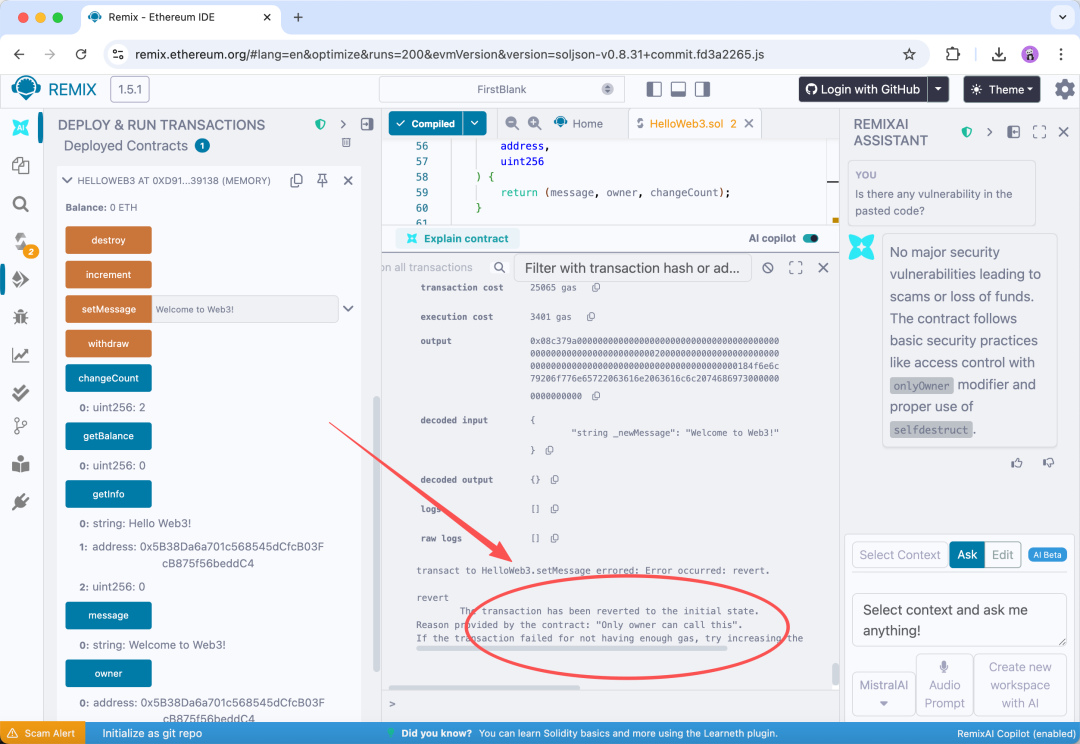Open Deploy & run transactions sidebar icon
Viewport: 1080px width, 744px height.
21,279
